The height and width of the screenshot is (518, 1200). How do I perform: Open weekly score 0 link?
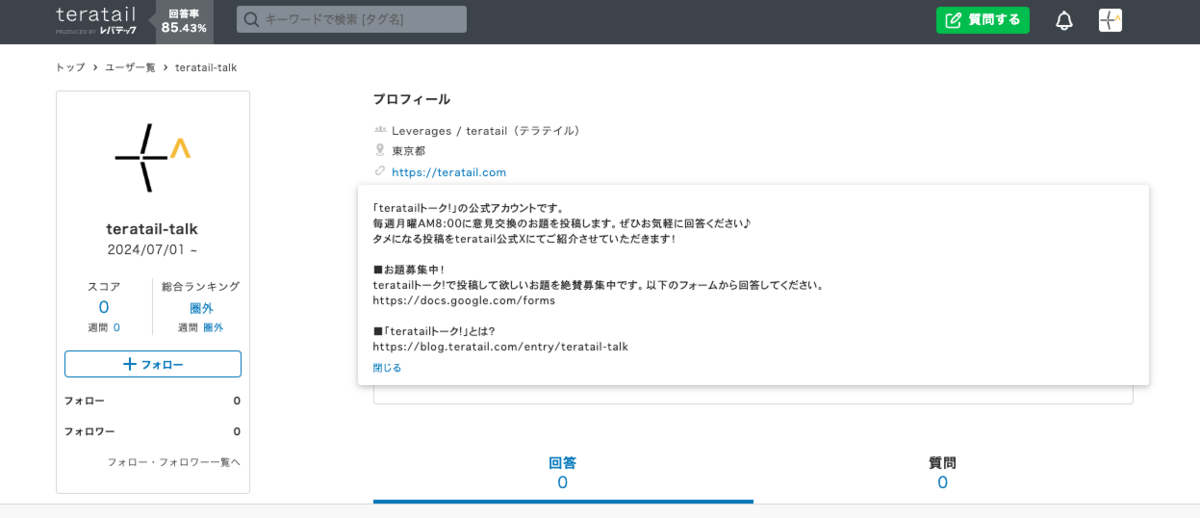[117, 327]
